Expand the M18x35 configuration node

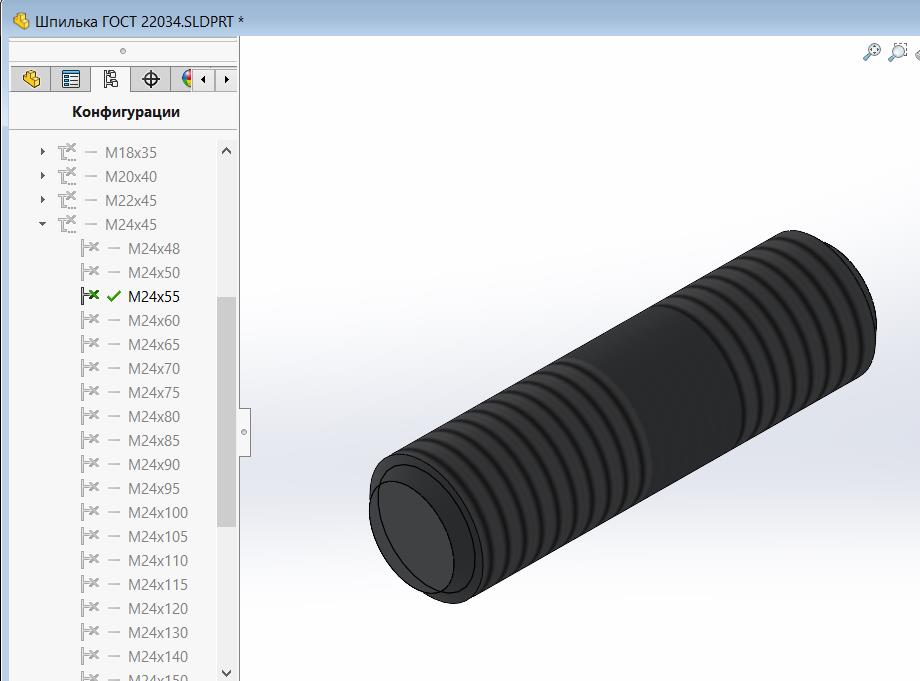click(x=43, y=152)
